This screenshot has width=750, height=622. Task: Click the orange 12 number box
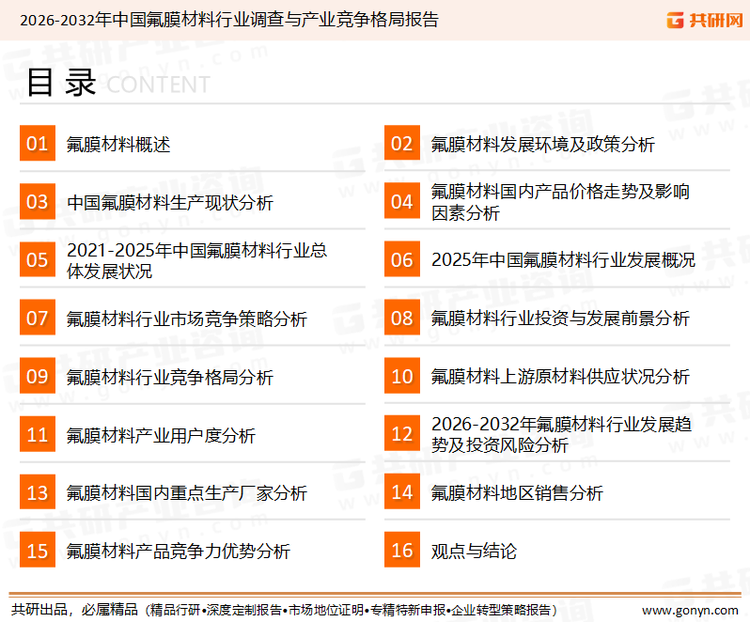pyautogui.click(x=402, y=434)
